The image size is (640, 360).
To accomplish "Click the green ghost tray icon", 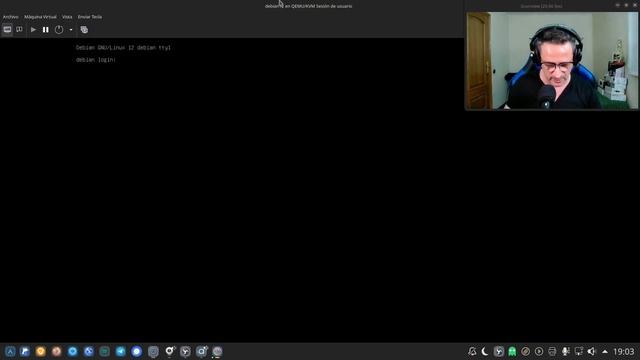I will (512, 351).
